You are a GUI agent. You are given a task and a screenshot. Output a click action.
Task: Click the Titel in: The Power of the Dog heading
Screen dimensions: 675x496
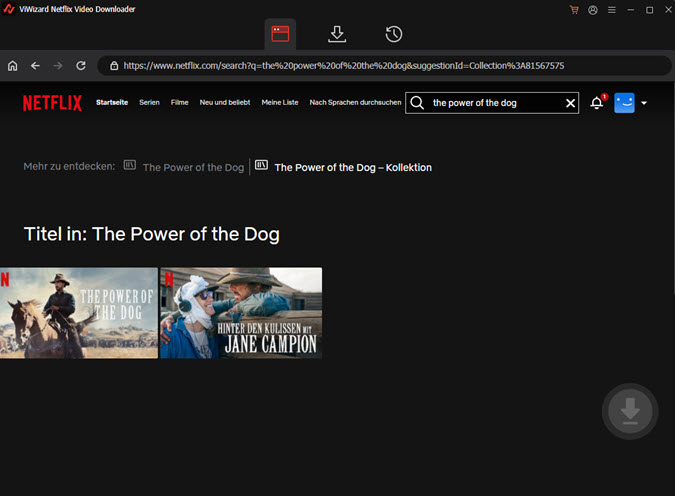(x=152, y=234)
